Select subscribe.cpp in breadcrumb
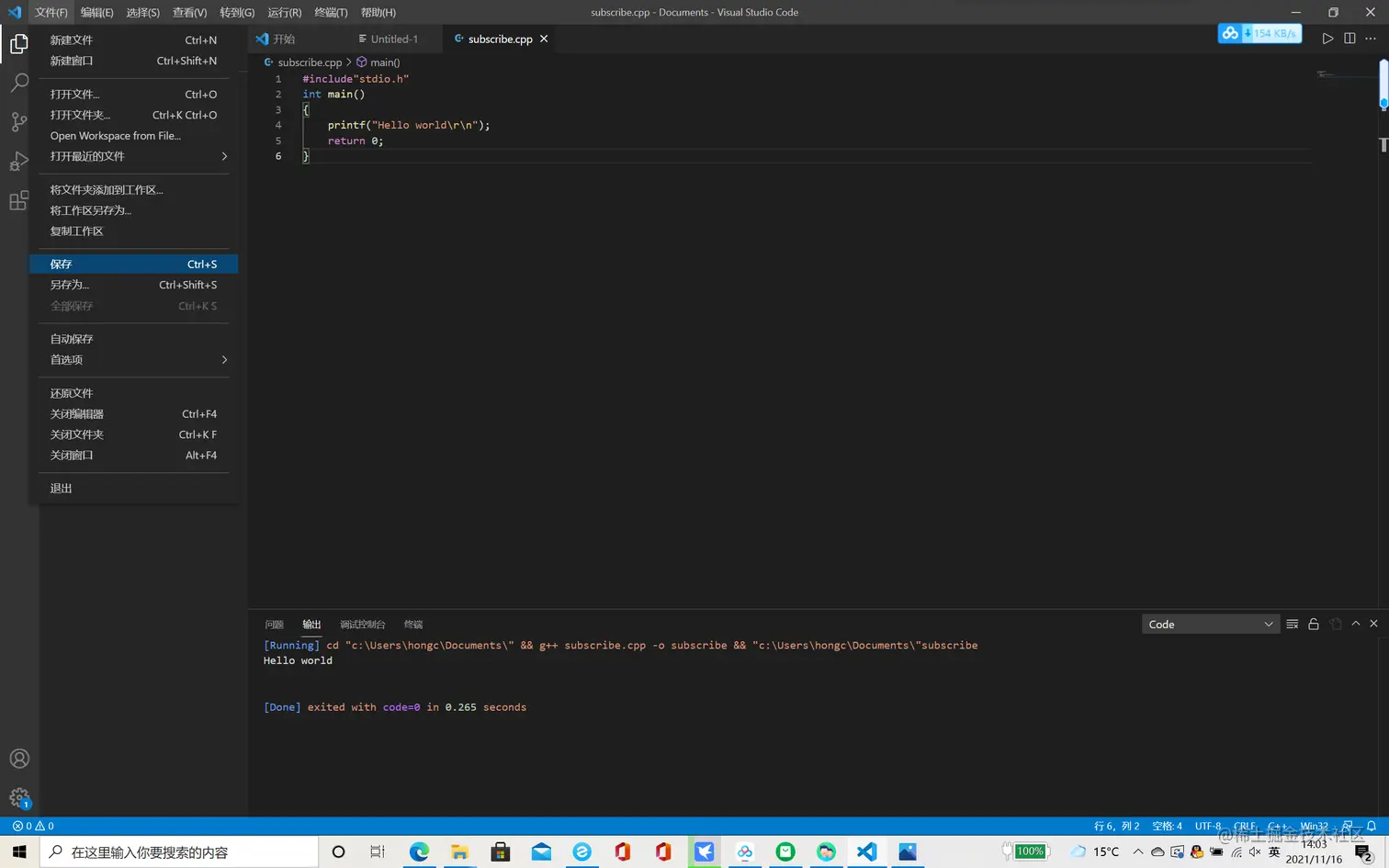Viewport: 1389px width, 868px height. coord(303,62)
